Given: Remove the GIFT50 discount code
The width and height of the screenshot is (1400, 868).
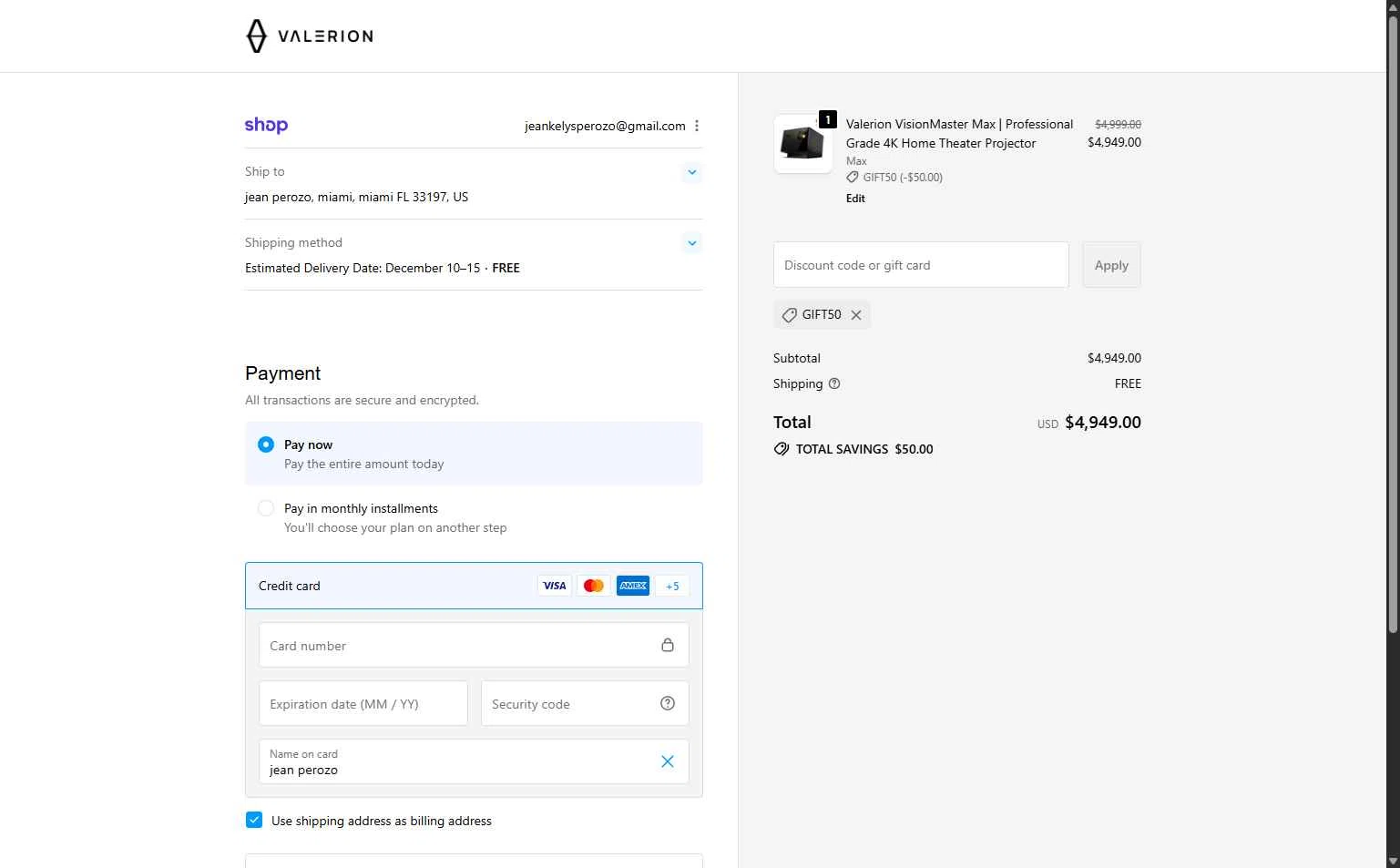Looking at the screenshot, I should [x=856, y=315].
